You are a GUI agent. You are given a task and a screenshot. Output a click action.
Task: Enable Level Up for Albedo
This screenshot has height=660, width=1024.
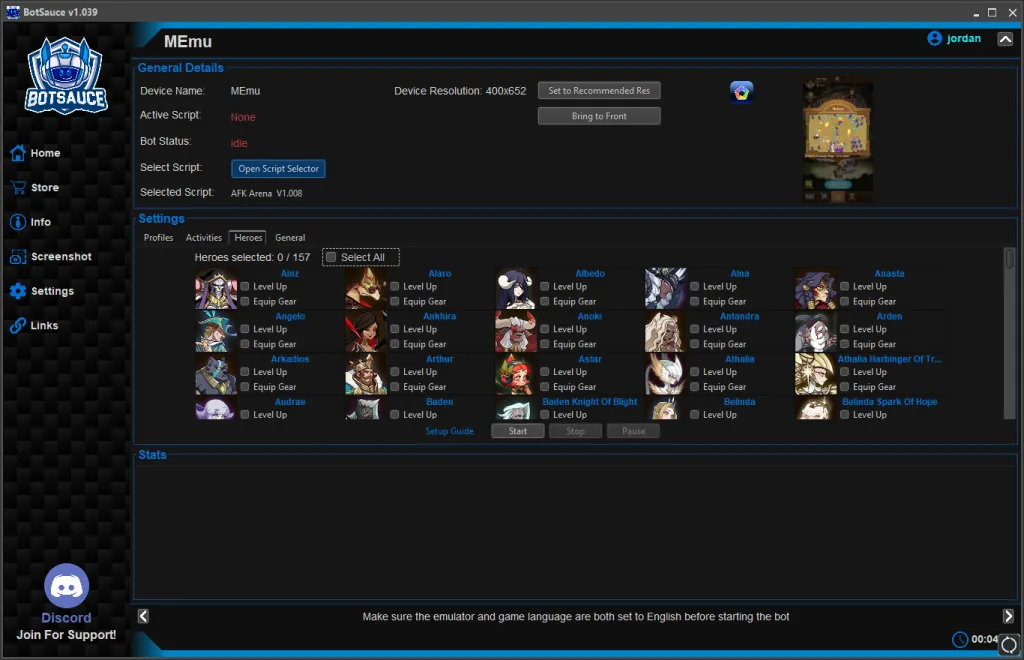pos(545,287)
